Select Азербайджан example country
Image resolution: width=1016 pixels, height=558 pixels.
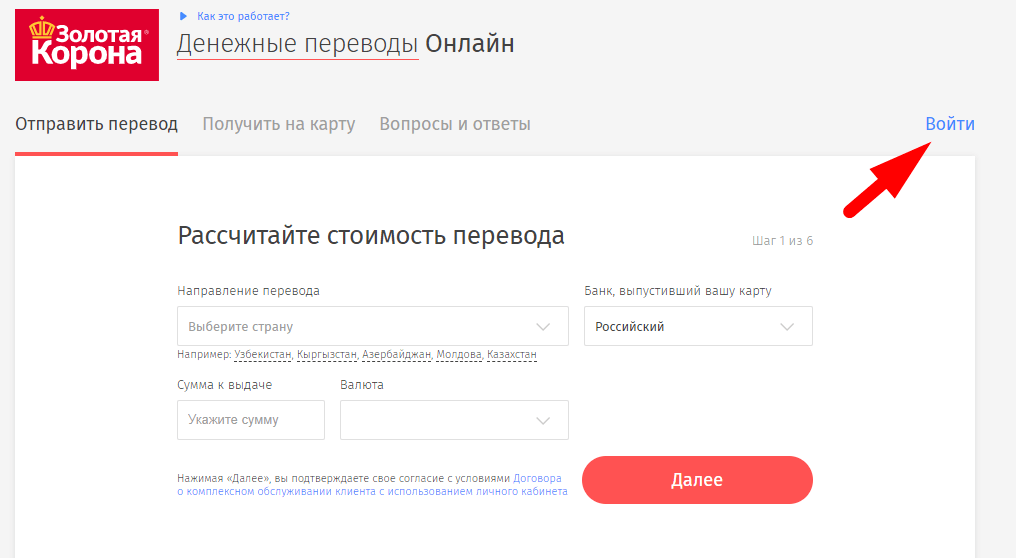point(396,355)
